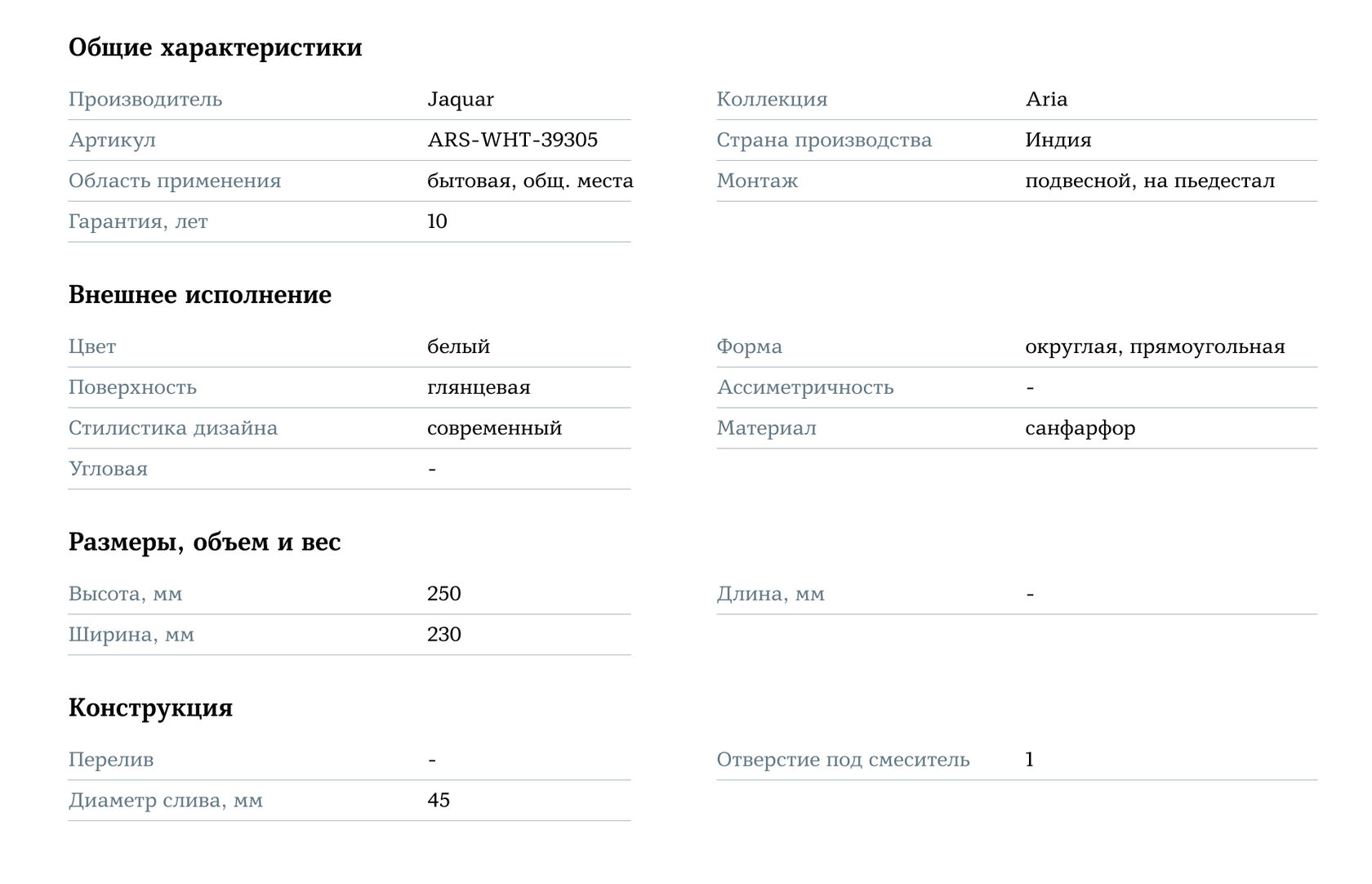Click the 'Внешнее исполнение' section heading
The width and height of the screenshot is (1372, 884).
tap(200, 295)
